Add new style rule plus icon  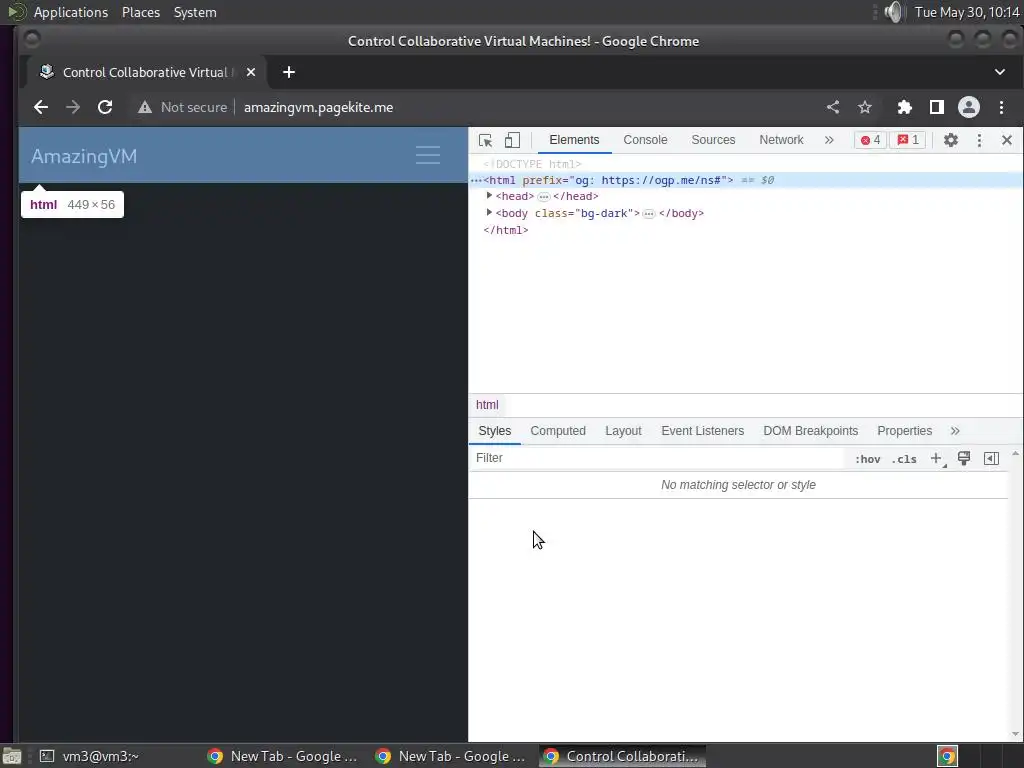tap(936, 458)
